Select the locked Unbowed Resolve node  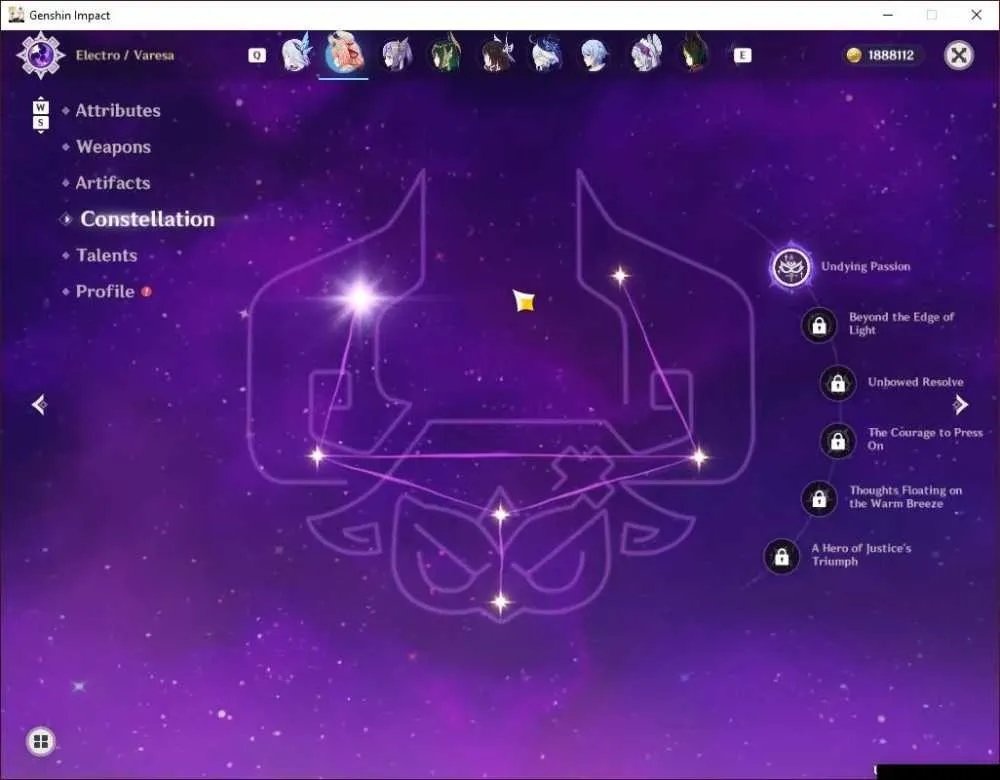click(837, 383)
